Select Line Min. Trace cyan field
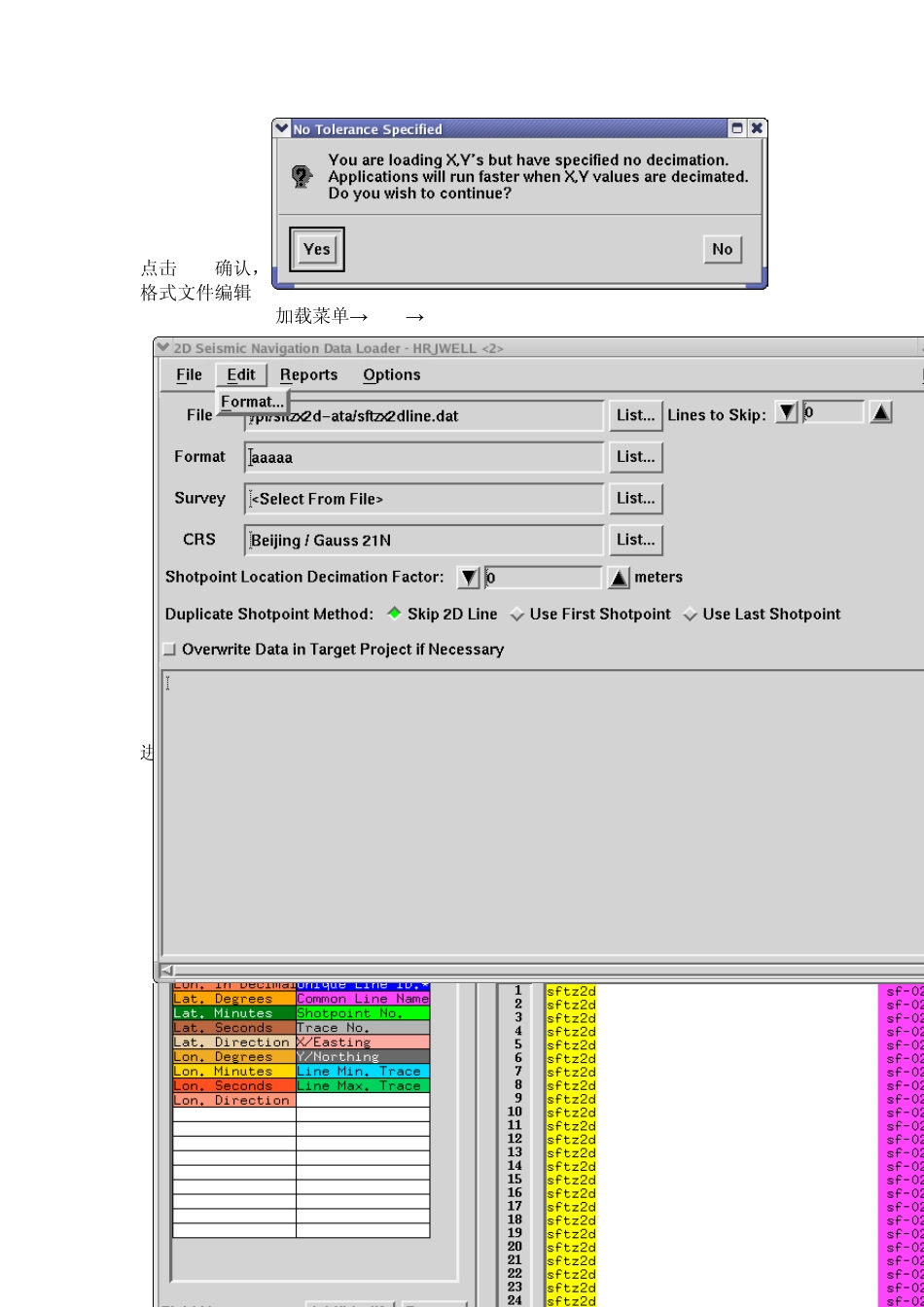 pos(363,1072)
